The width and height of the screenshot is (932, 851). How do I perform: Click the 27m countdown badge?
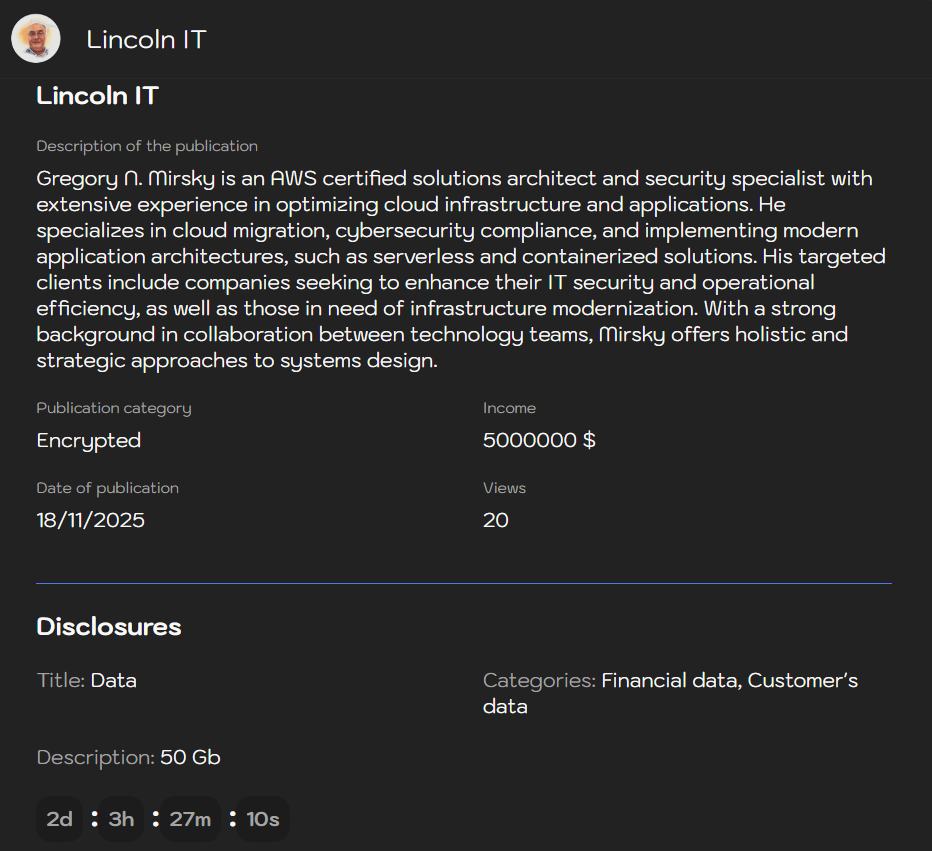(189, 818)
